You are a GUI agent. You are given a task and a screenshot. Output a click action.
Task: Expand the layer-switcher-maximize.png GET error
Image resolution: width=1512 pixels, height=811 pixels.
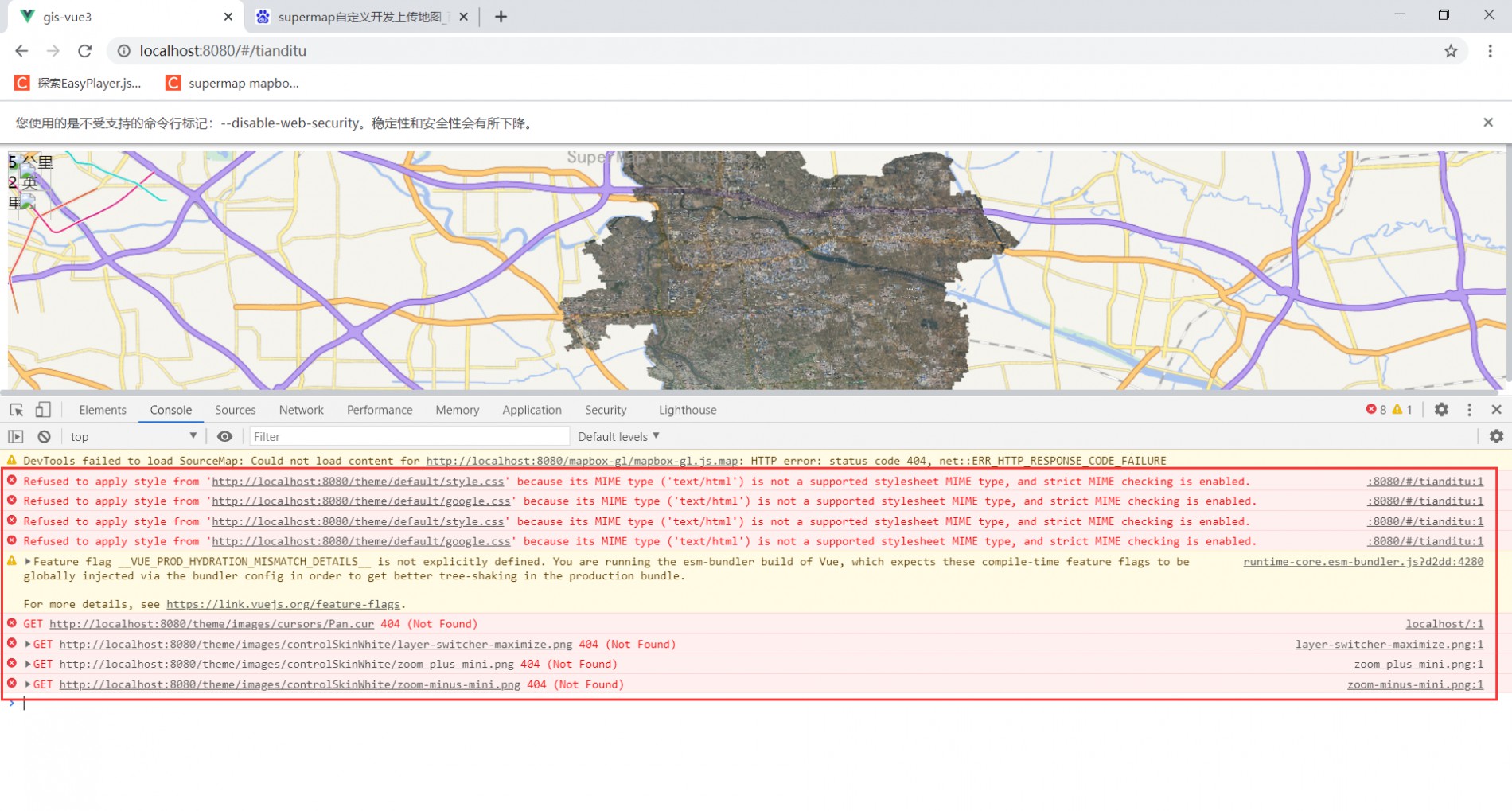click(x=27, y=645)
